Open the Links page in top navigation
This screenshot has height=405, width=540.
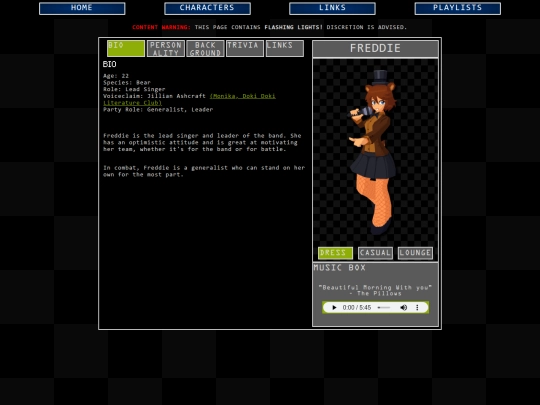(332, 8)
